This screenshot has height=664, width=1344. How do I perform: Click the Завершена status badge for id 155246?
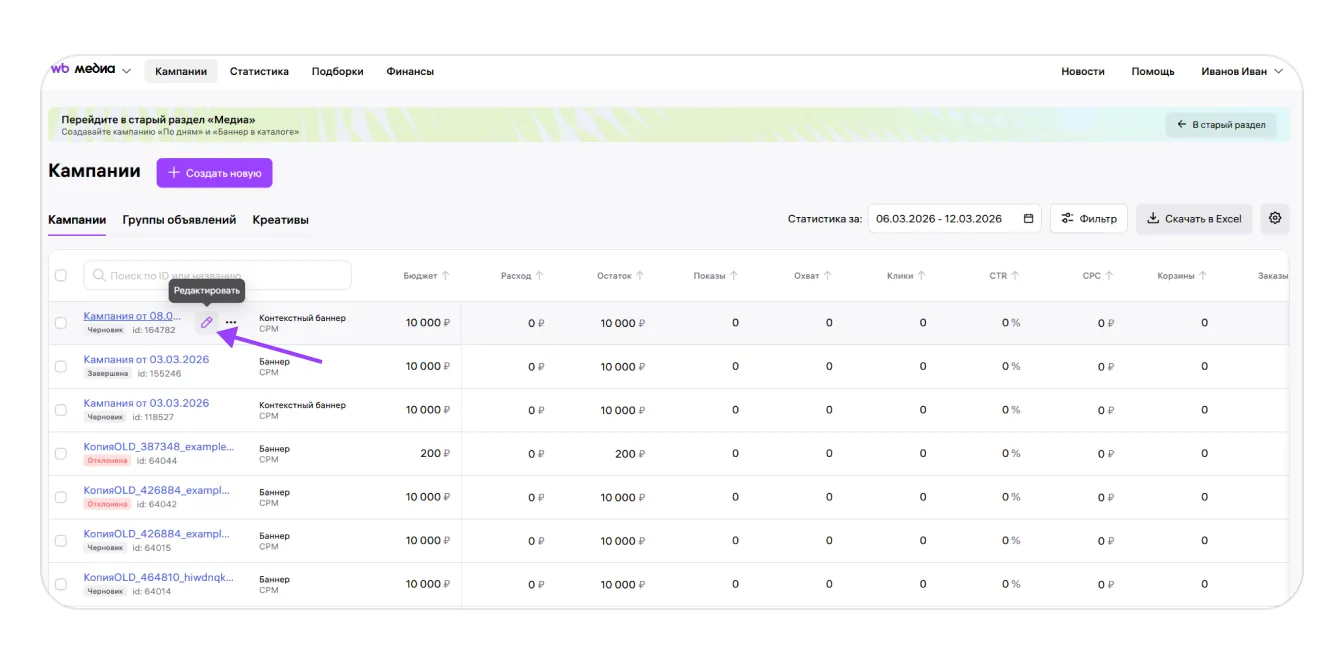[x=107, y=374]
